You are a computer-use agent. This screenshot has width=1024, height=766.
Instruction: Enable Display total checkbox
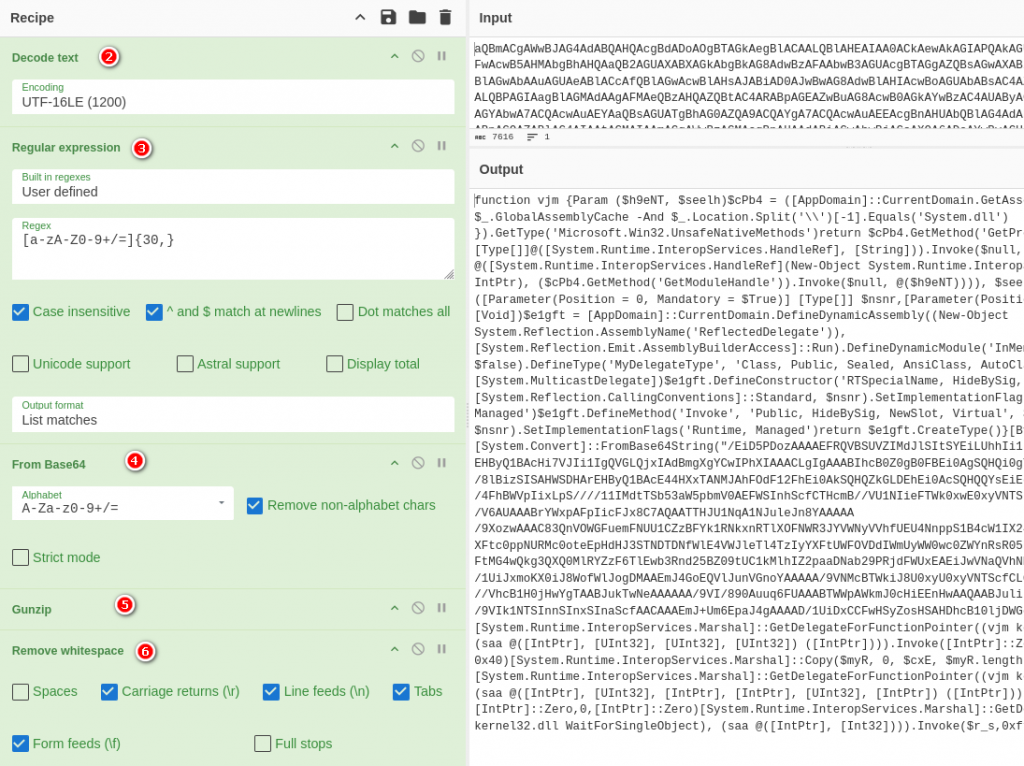click(334, 364)
